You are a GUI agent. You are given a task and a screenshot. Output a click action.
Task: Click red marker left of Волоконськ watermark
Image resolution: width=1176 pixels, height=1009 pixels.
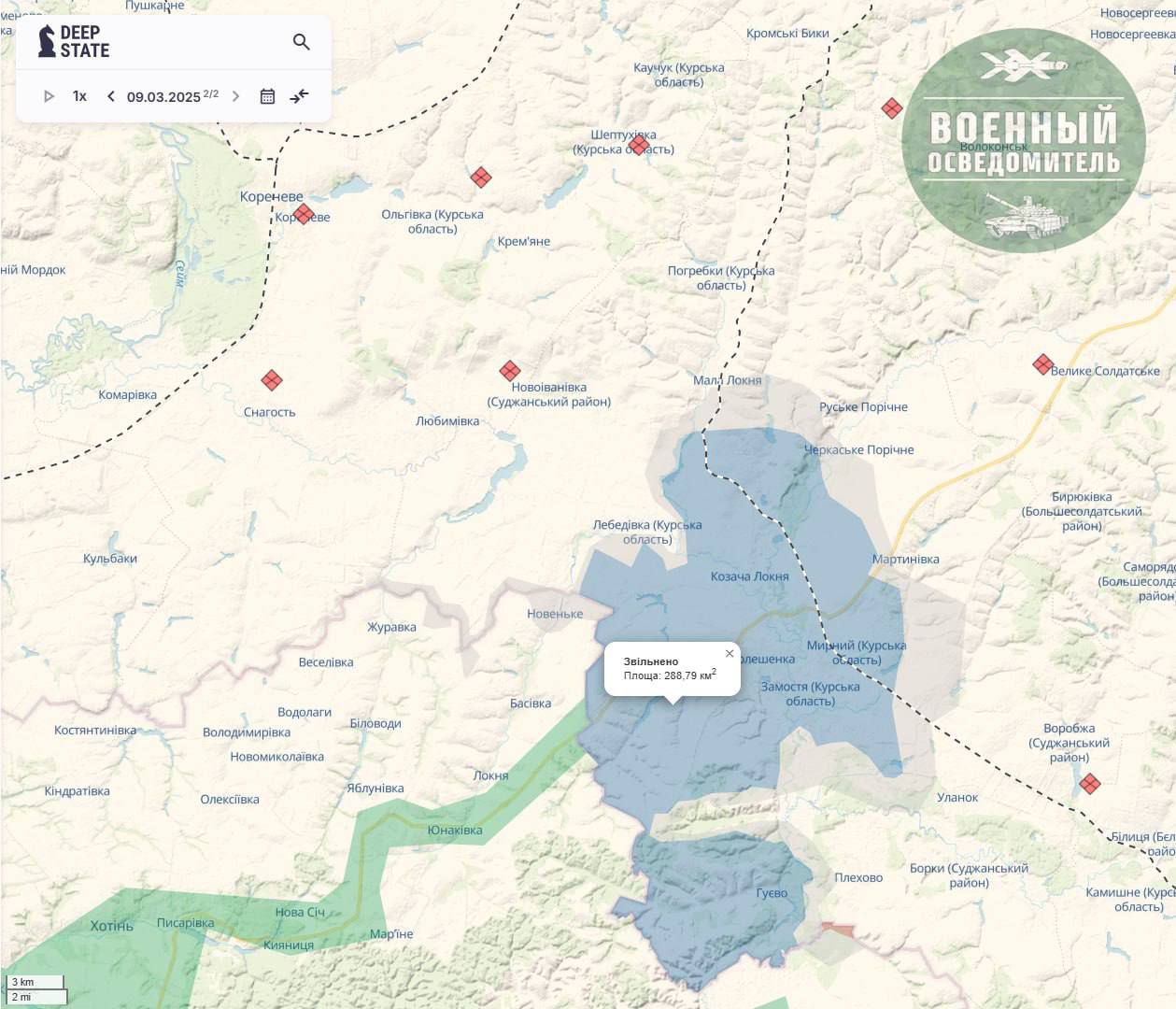(892, 108)
